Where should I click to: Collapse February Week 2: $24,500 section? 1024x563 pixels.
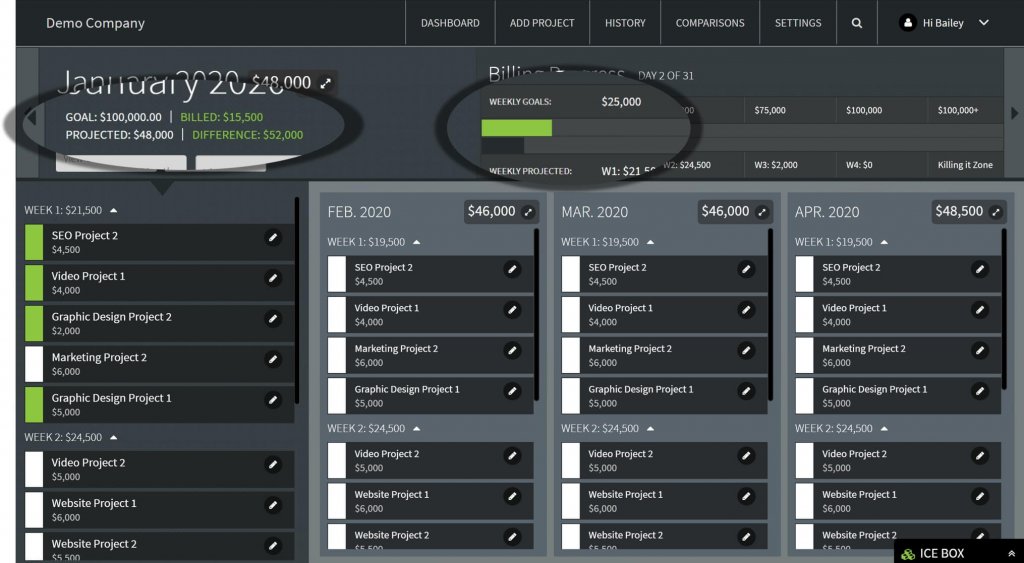coord(417,429)
